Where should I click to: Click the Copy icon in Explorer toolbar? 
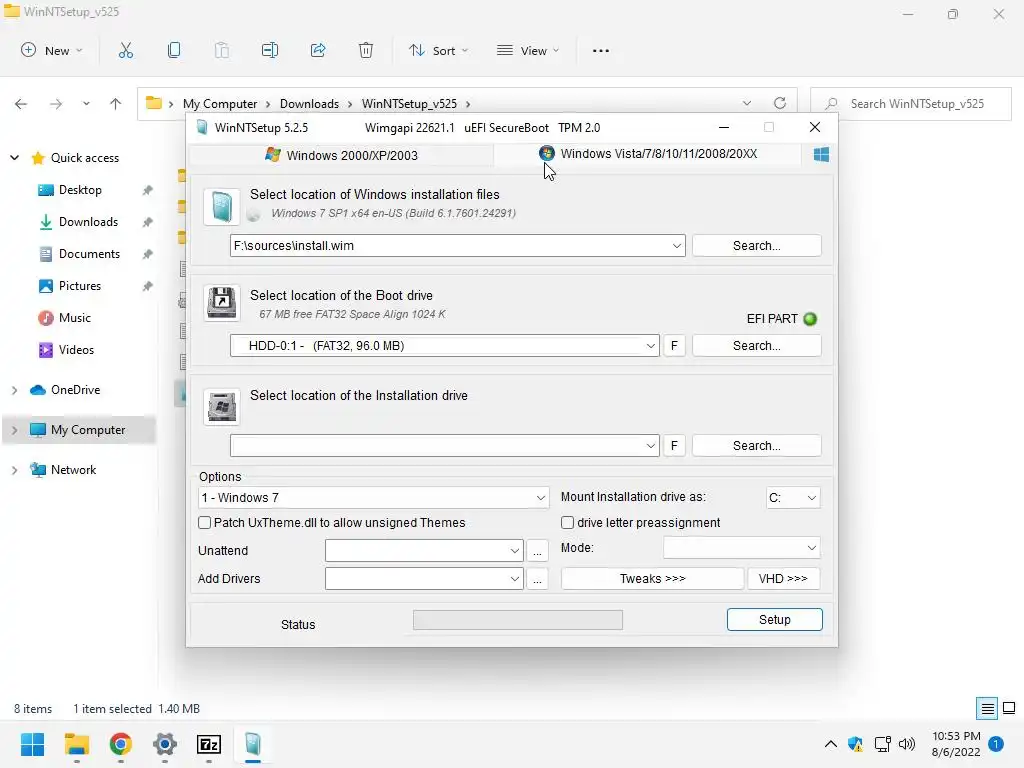pos(174,50)
